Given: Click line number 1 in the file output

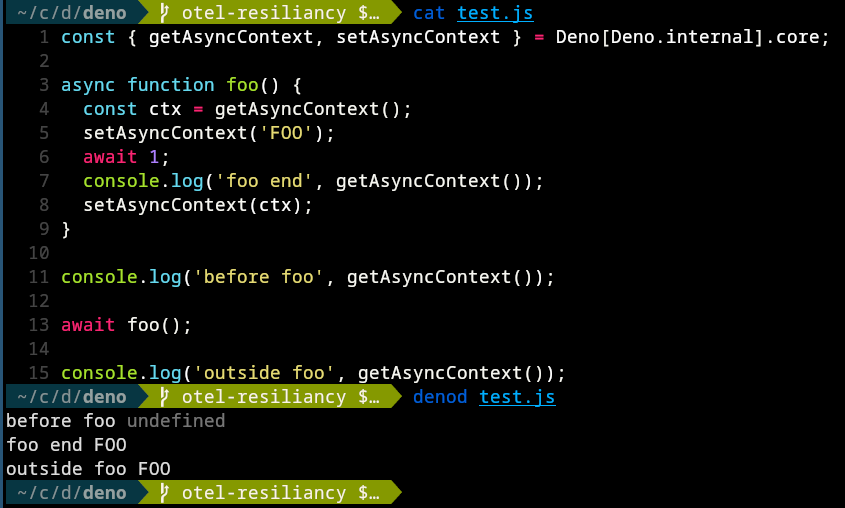Looking at the screenshot, I should (x=44, y=37).
